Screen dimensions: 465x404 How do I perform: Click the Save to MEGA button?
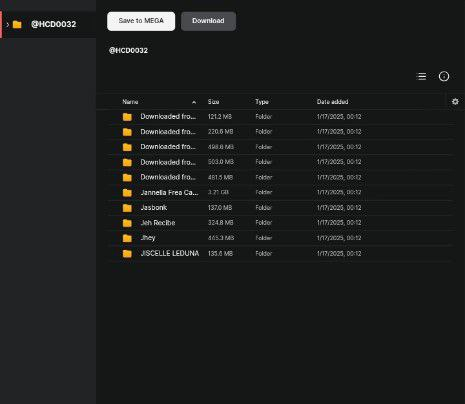pyautogui.click(x=141, y=21)
